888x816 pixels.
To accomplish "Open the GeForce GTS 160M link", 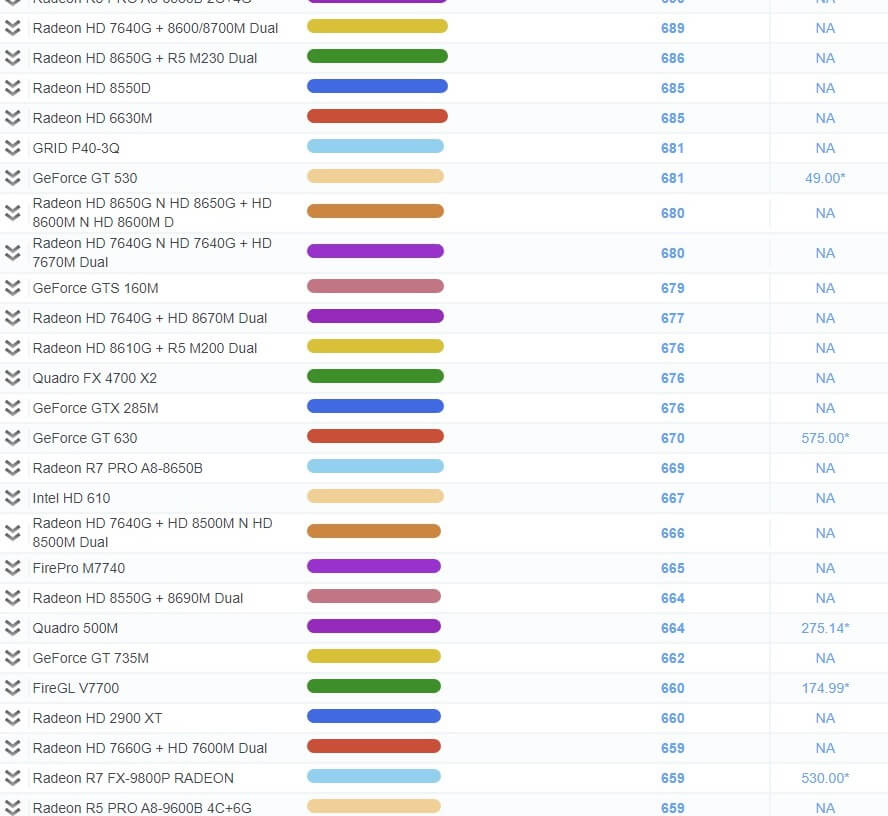I will [96, 288].
